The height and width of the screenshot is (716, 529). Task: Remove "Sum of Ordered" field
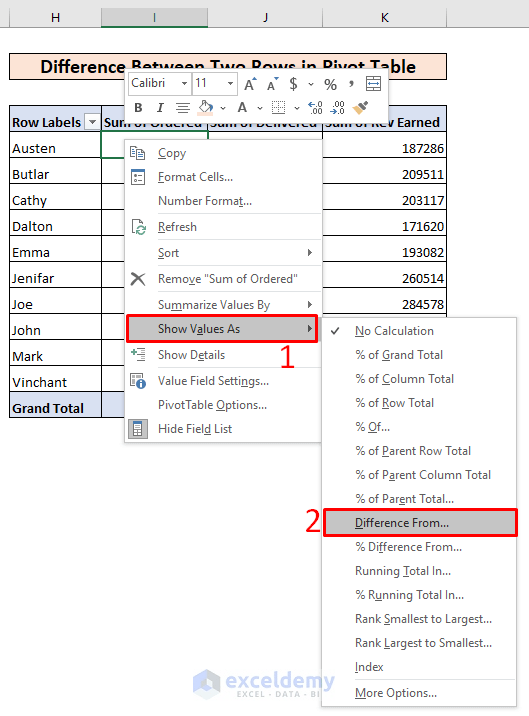pyautogui.click(x=223, y=279)
